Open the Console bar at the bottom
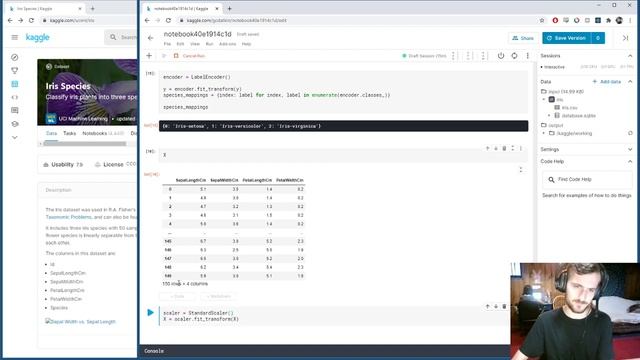Image resolution: width=640 pixels, height=360 pixels. click(325, 351)
